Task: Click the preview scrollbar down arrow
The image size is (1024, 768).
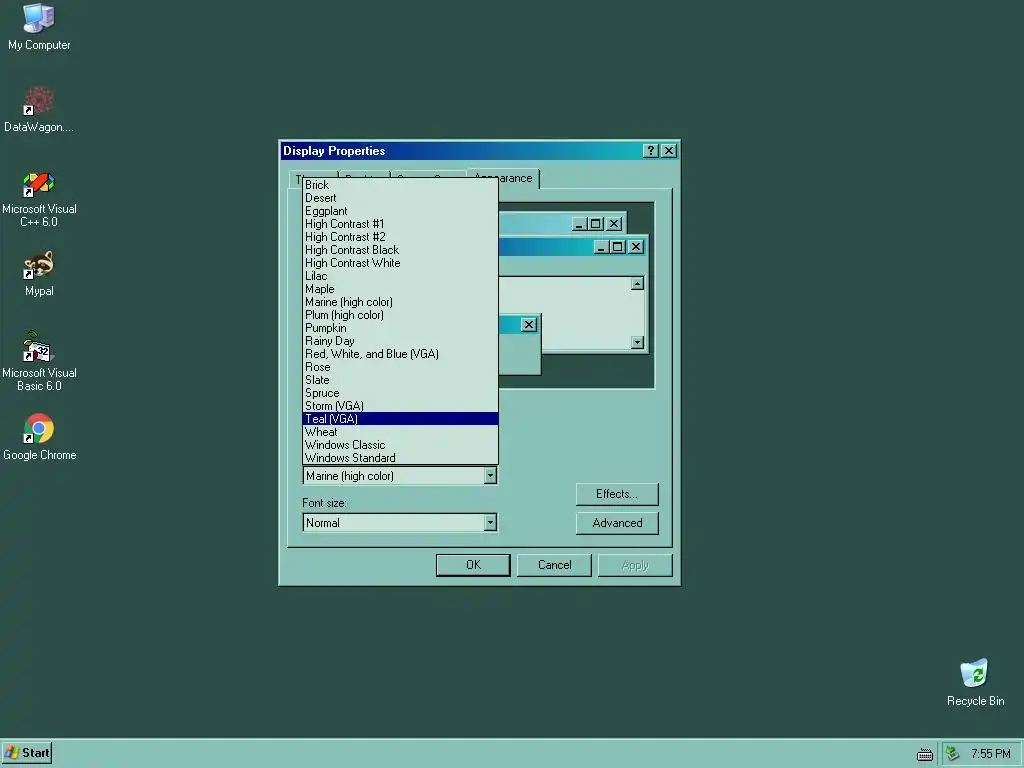Action: pos(637,342)
